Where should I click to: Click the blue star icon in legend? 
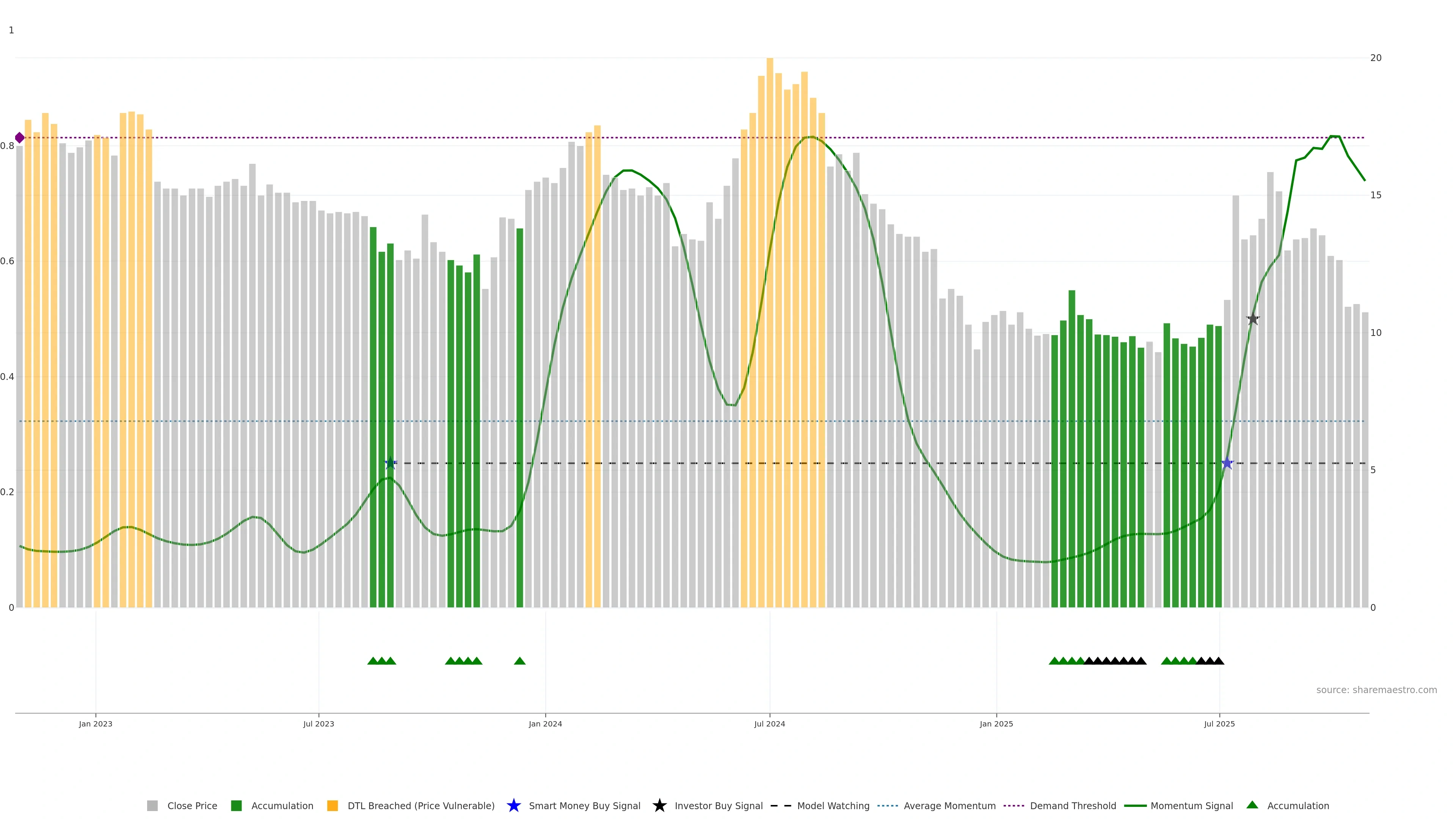tap(513, 805)
